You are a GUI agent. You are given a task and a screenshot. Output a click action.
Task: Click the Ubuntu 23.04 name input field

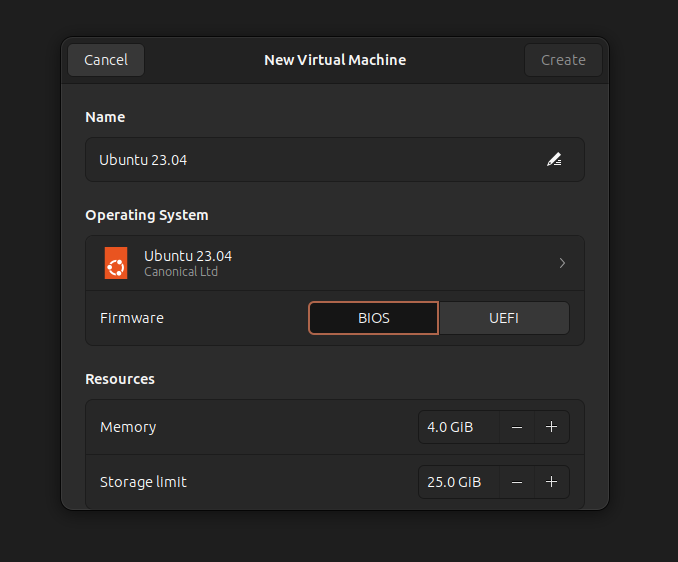[x=335, y=160]
